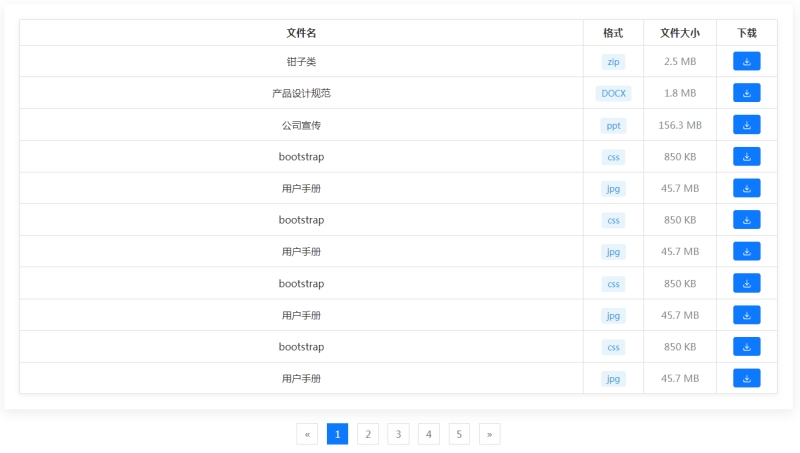Download the first 用户手册 jpg file
The image size is (800, 453).
pyautogui.click(x=746, y=188)
